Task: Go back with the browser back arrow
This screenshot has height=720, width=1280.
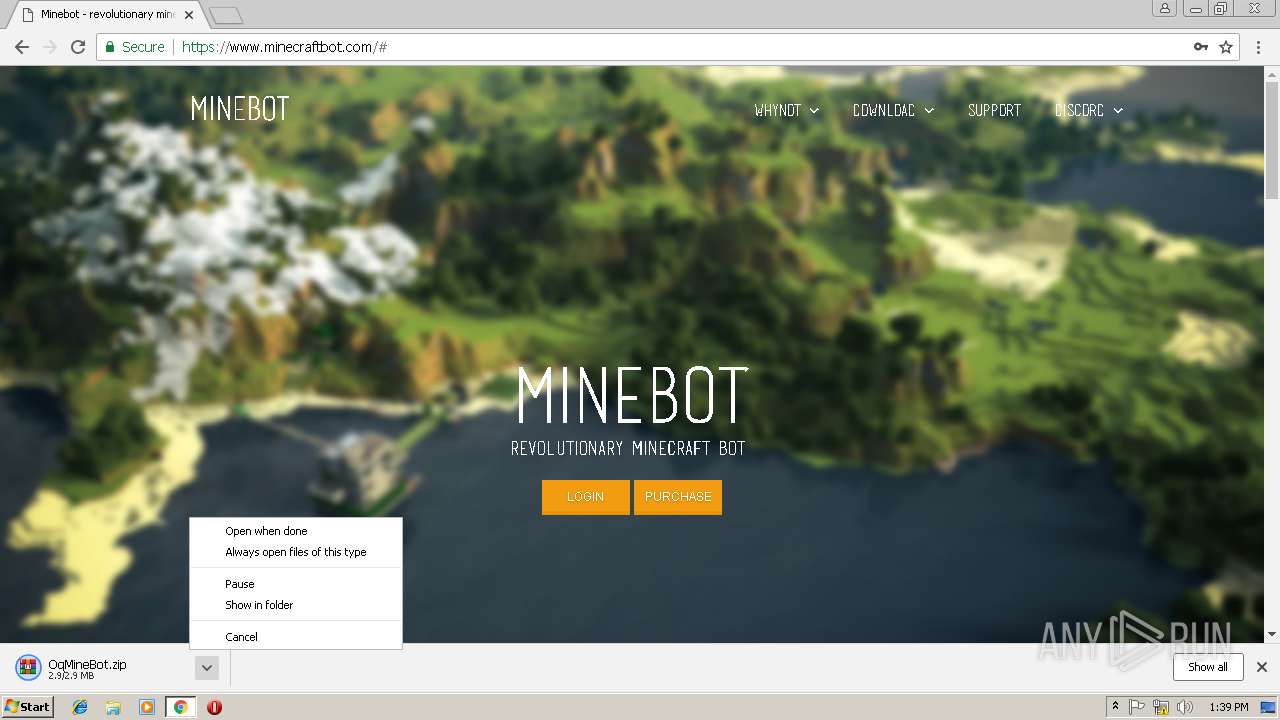Action: 22,47
